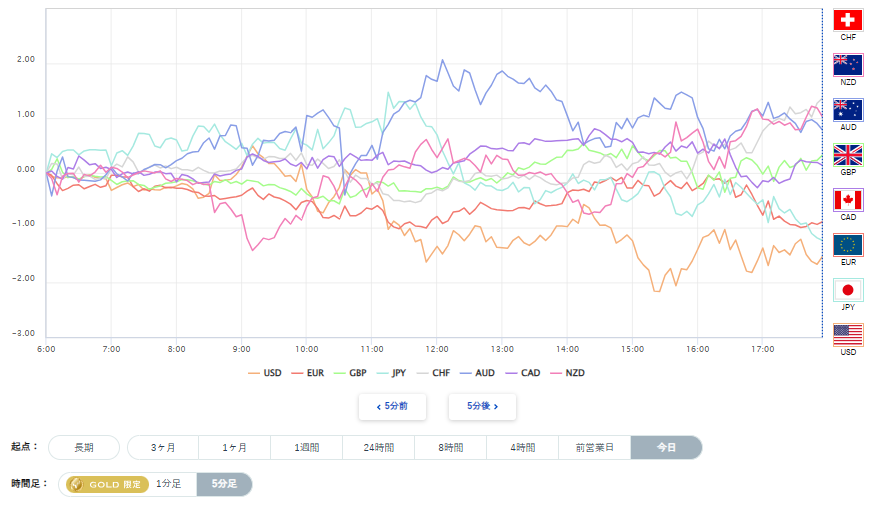871x505 pixels.
Task: Click the 9:00 time axis label
Action: click(241, 349)
